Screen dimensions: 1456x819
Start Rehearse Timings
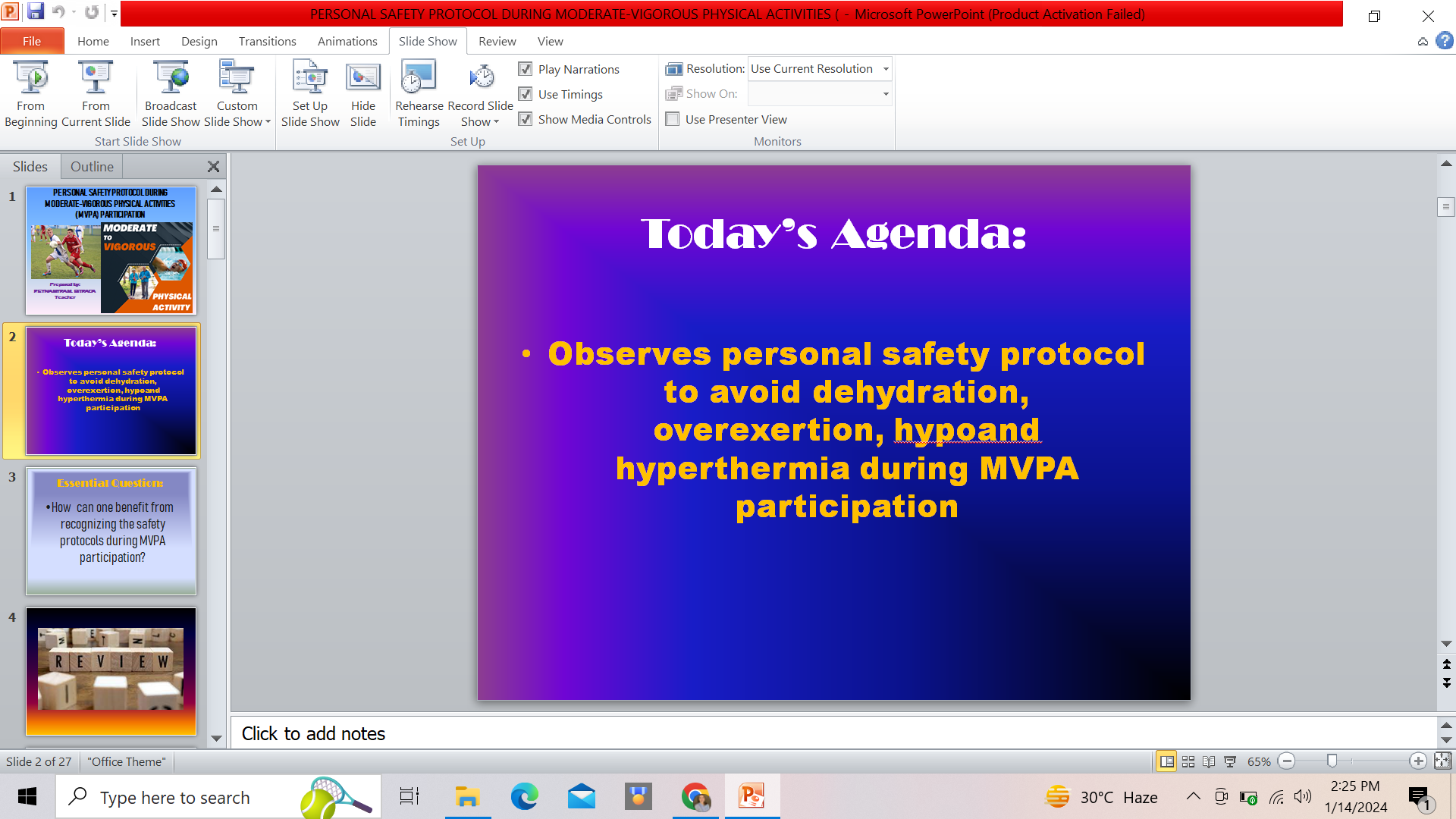(x=419, y=93)
